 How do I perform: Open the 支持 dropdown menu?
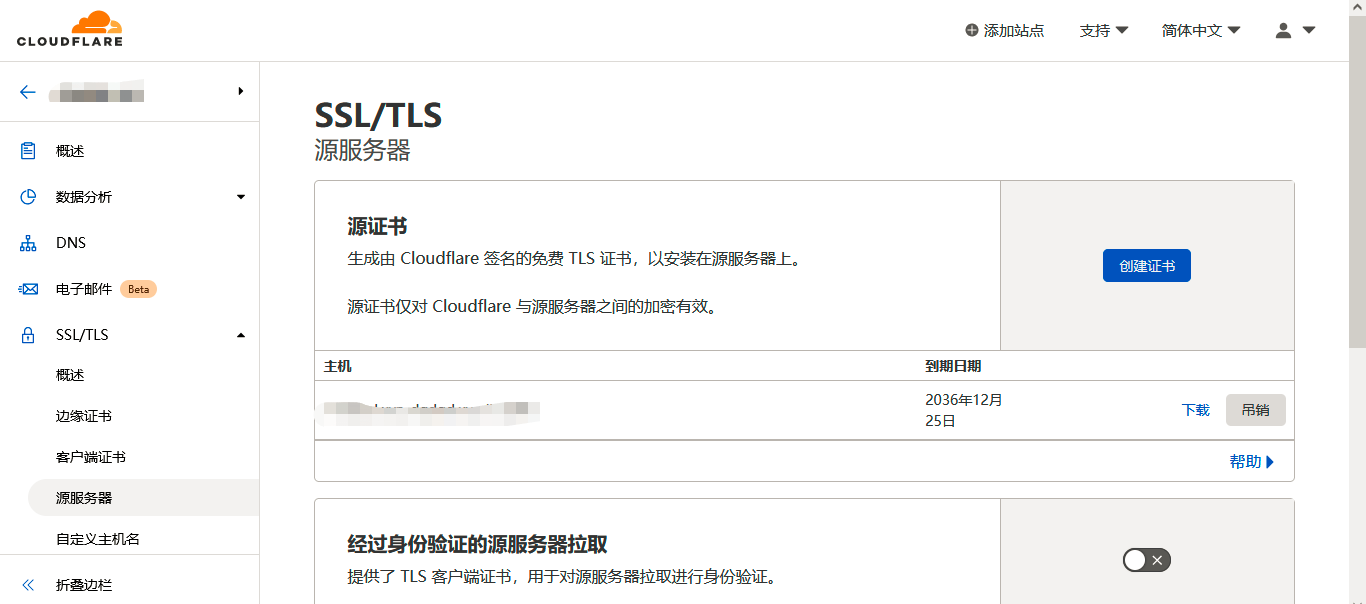(1104, 30)
